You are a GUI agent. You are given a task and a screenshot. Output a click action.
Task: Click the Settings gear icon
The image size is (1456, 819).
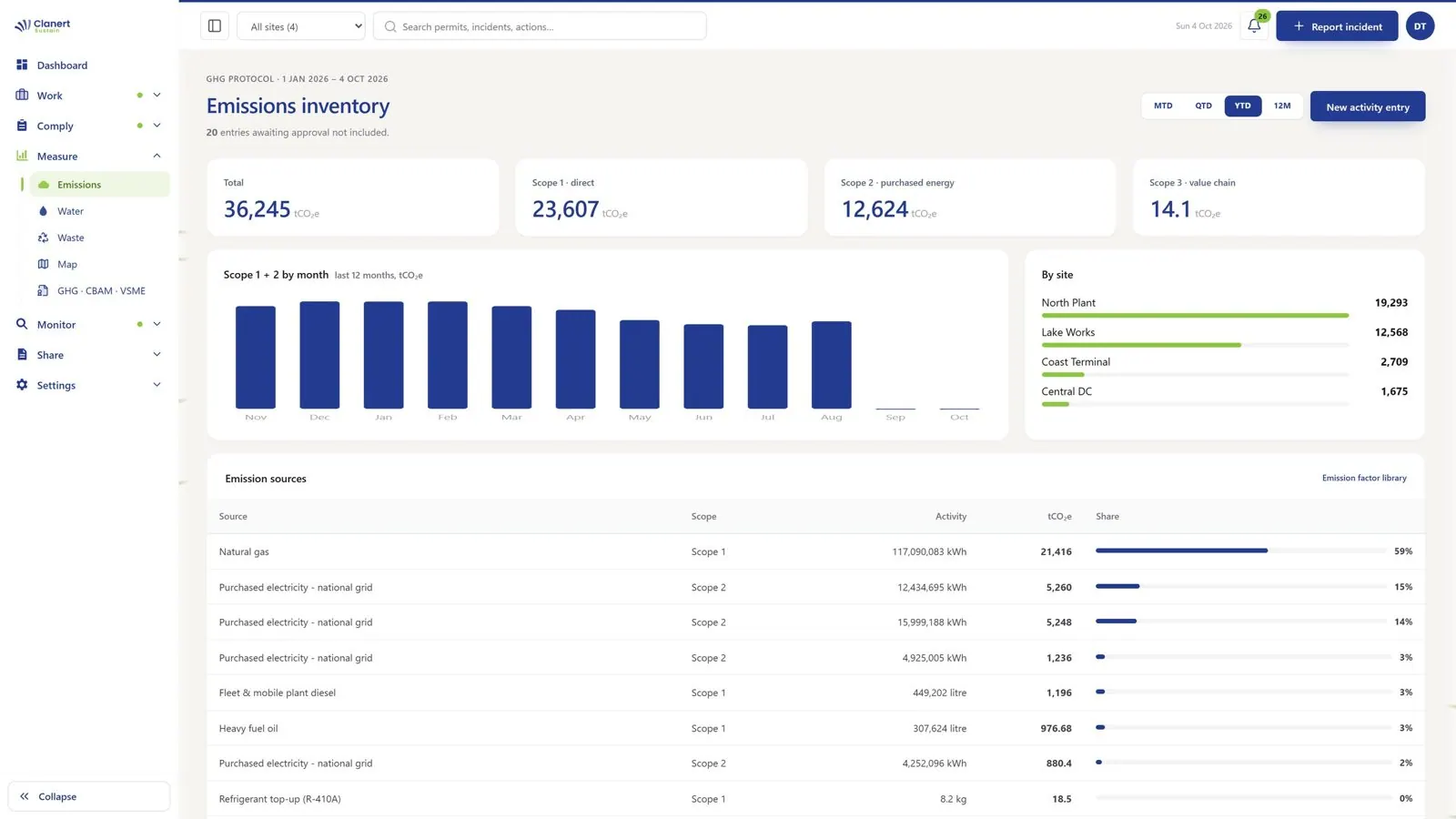(22, 385)
